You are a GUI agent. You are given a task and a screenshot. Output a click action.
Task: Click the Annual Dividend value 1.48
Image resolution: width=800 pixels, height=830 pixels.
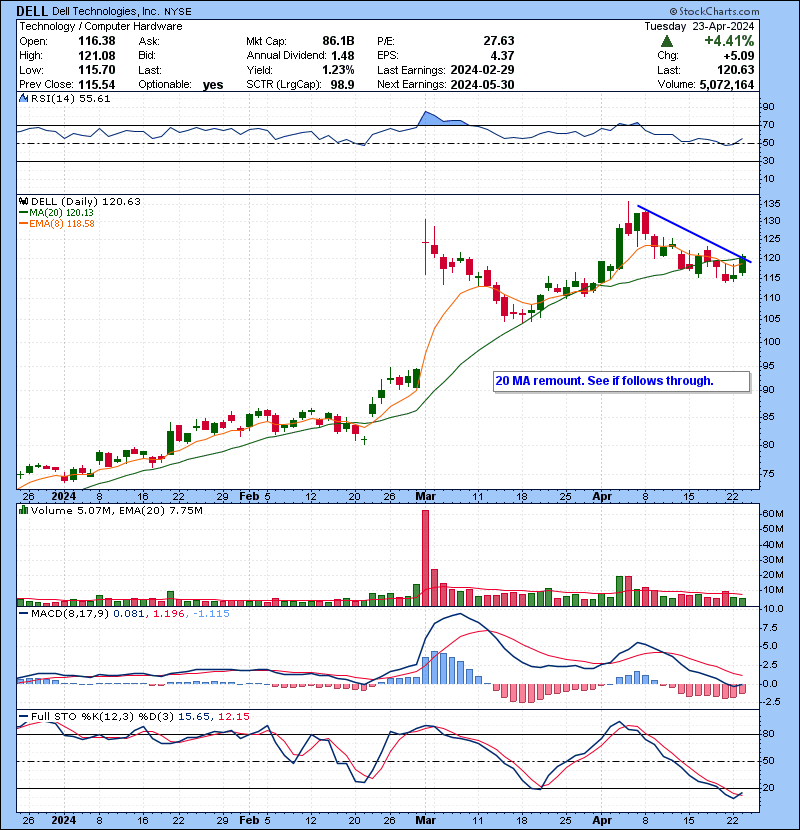point(343,55)
